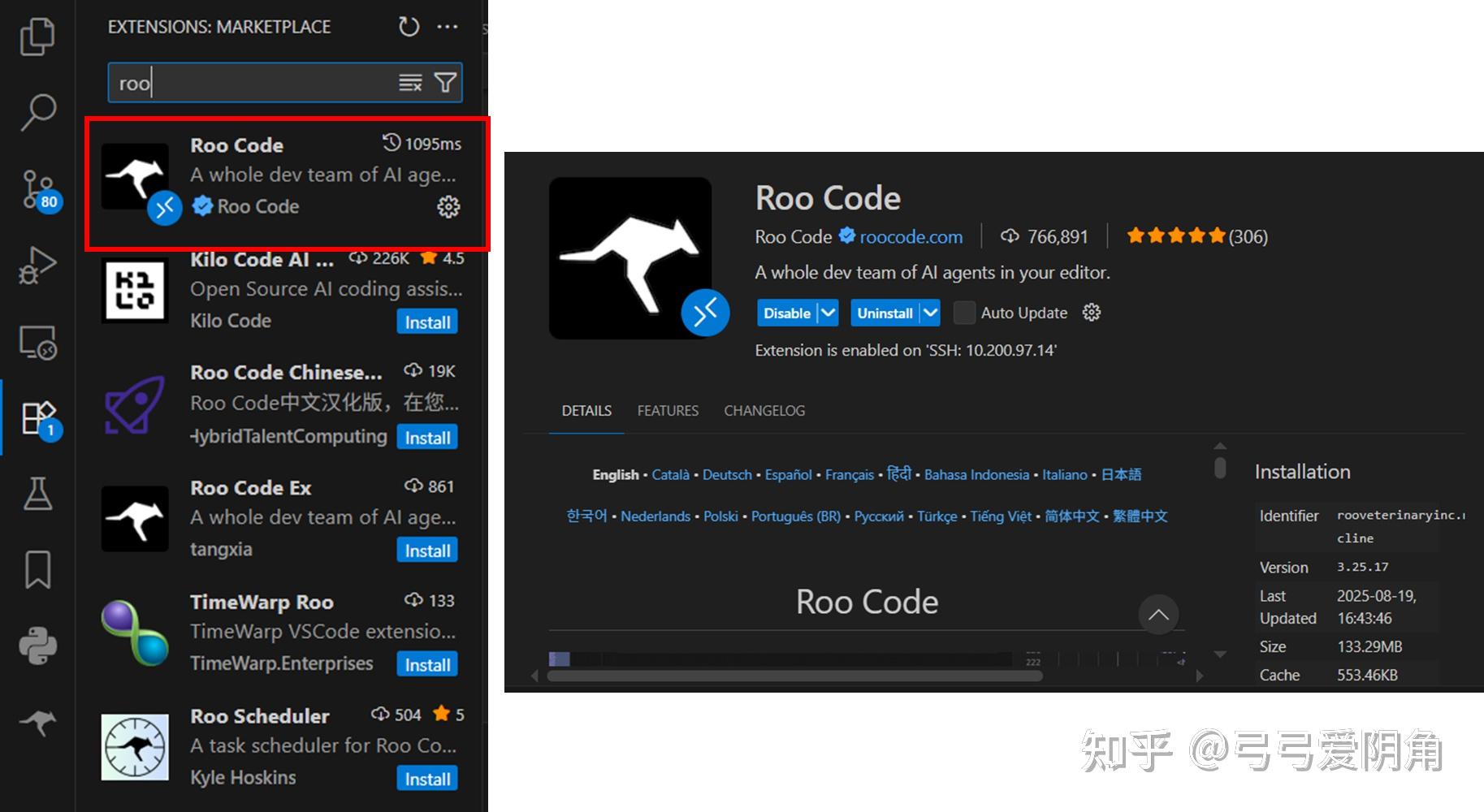Image resolution: width=1484 pixels, height=812 pixels.
Task: Expand the Uninstall button dropdown arrow
Action: (930, 313)
